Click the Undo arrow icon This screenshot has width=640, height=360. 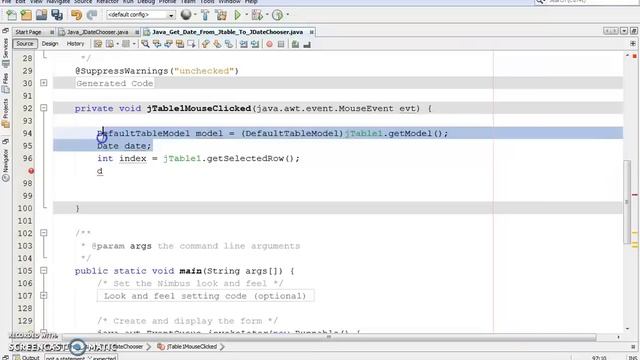coord(76,15)
